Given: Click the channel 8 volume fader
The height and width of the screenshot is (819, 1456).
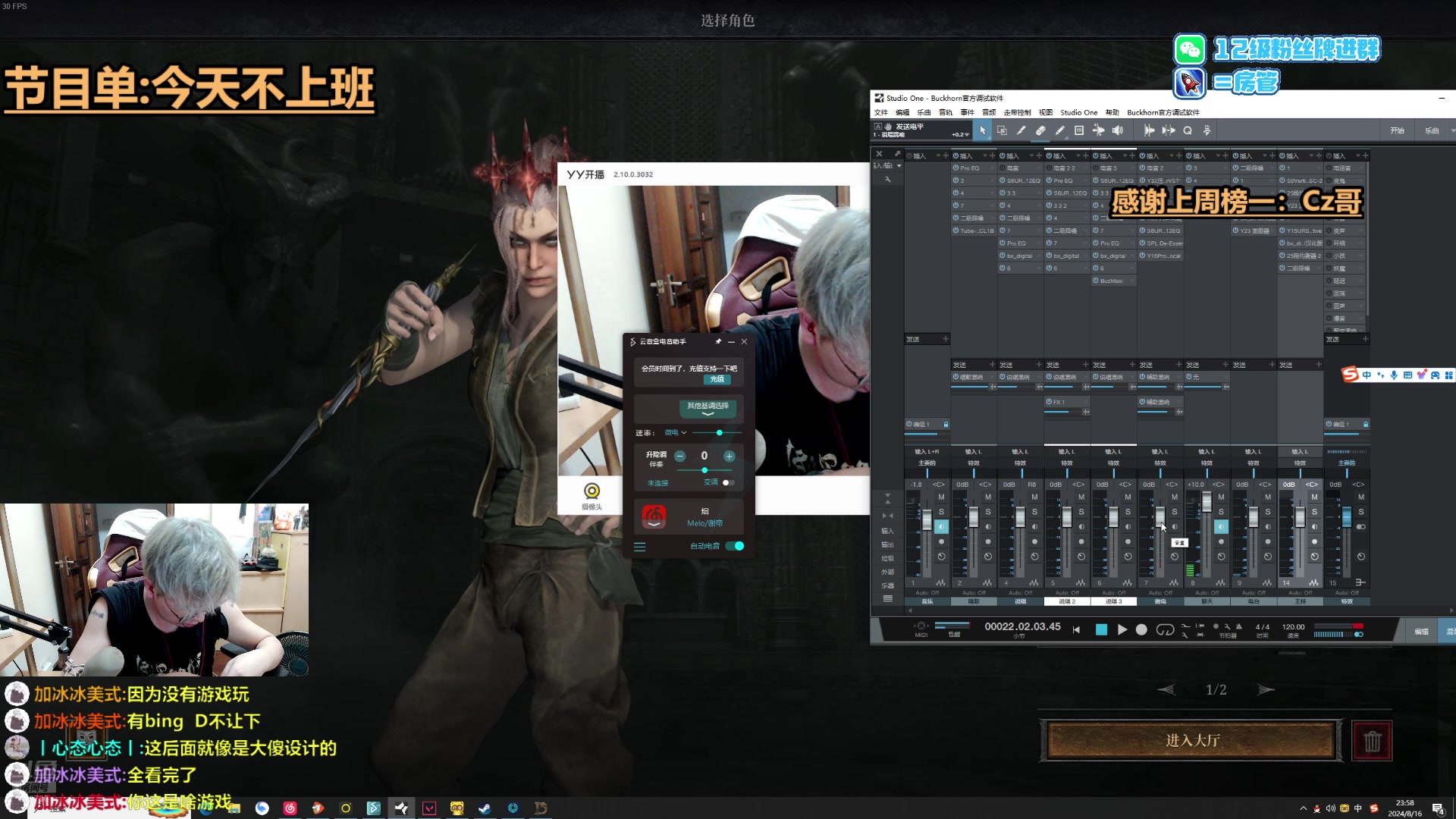Looking at the screenshot, I should (1207, 501).
